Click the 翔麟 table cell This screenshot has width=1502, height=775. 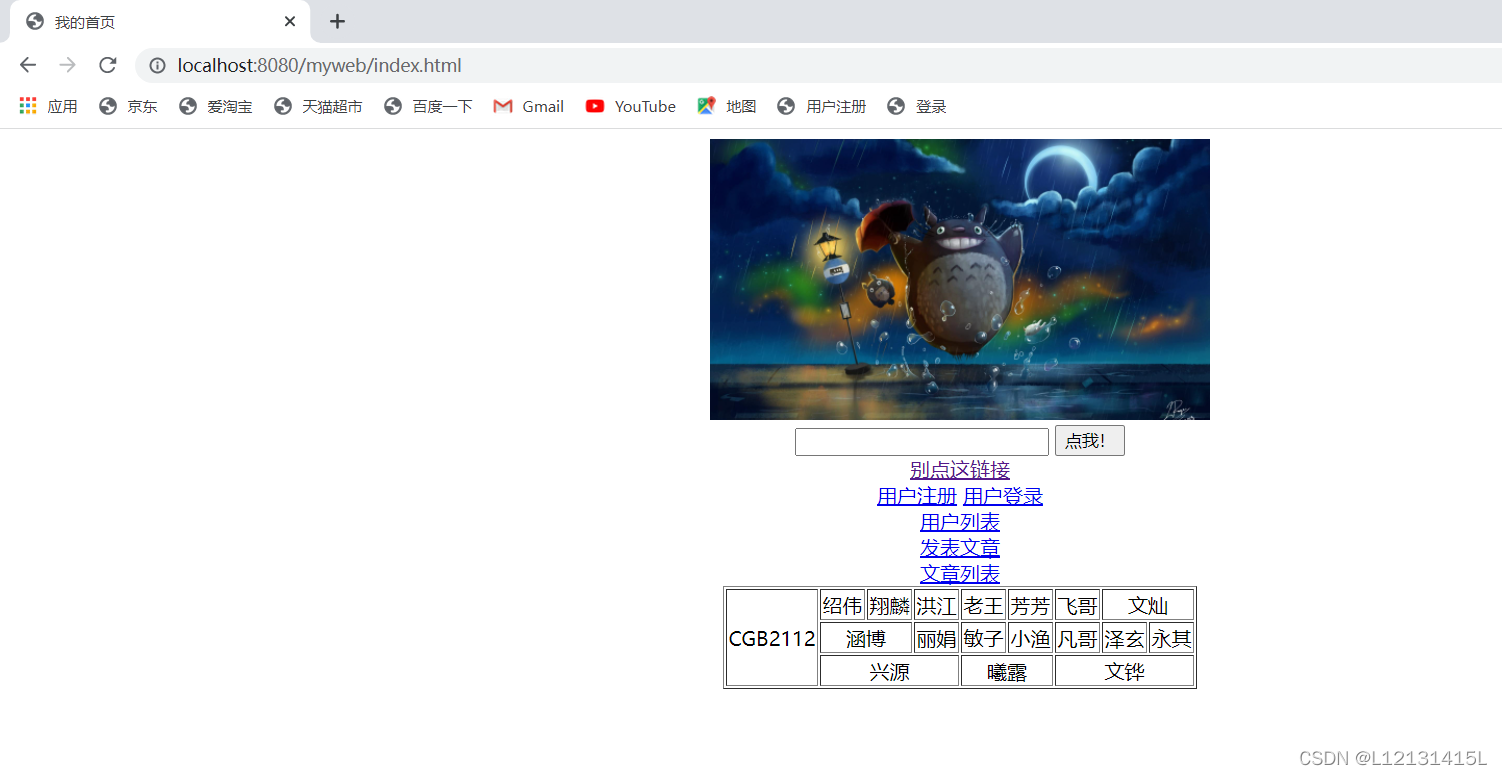[x=889, y=605]
